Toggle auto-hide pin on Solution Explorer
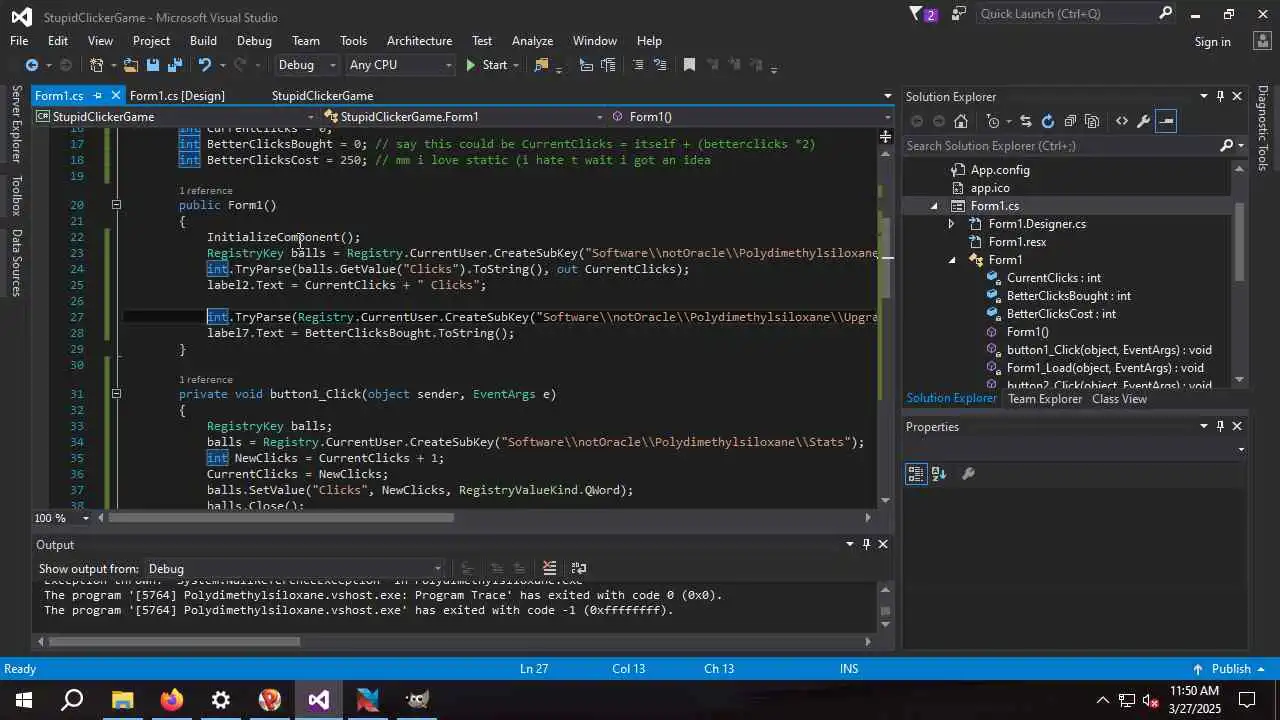Viewport: 1280px width, 720px height. tap(1220, 96)
